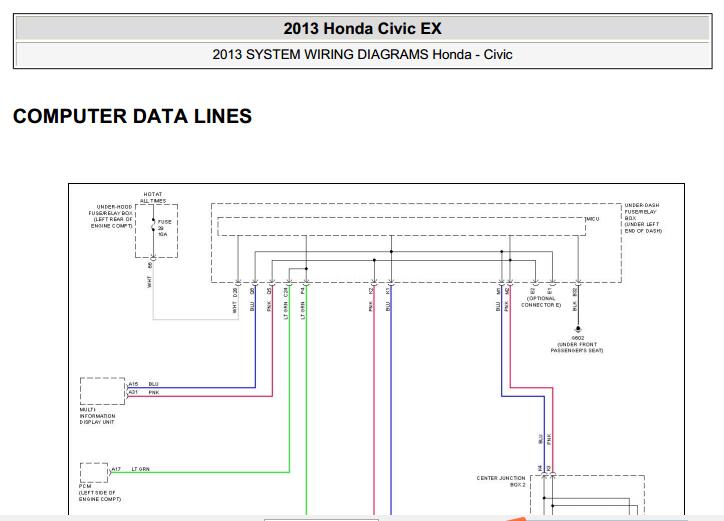
Task: Click the "MICU" label
Action: (593, 219)
